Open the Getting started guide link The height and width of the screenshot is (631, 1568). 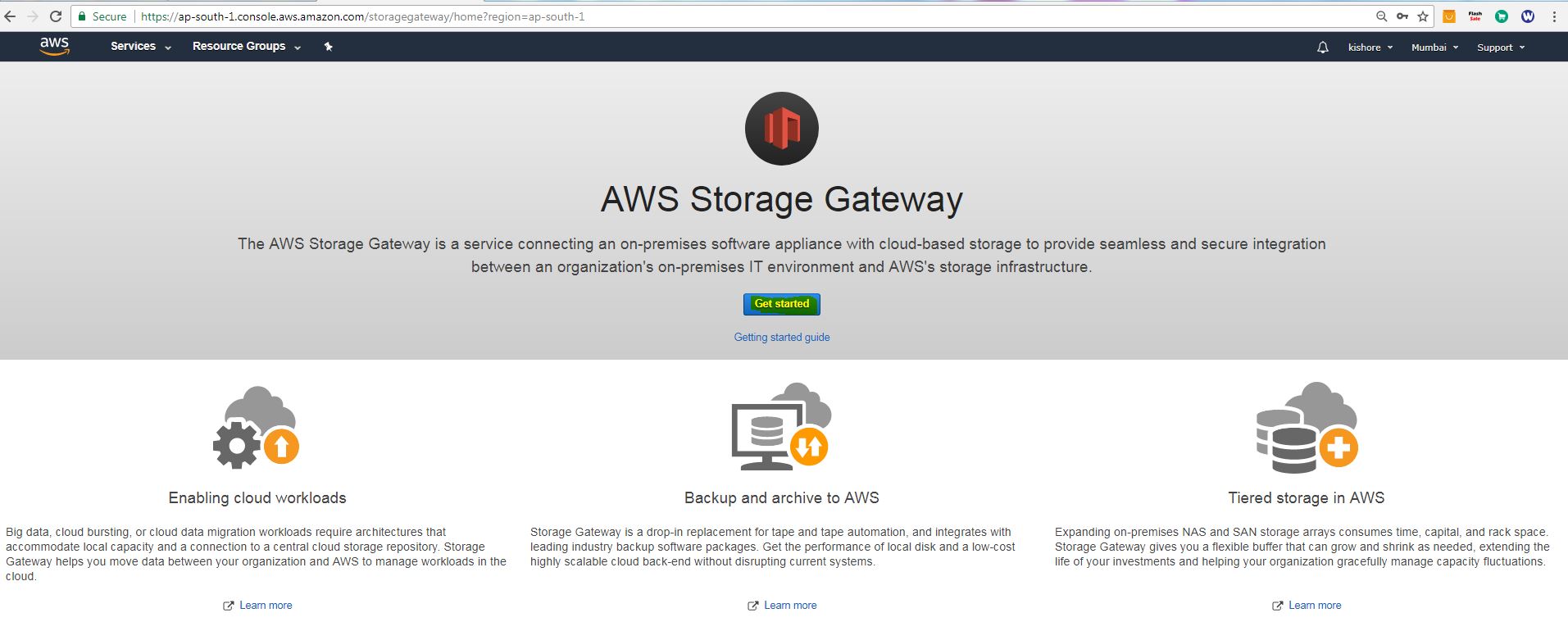tap(782, 337)
